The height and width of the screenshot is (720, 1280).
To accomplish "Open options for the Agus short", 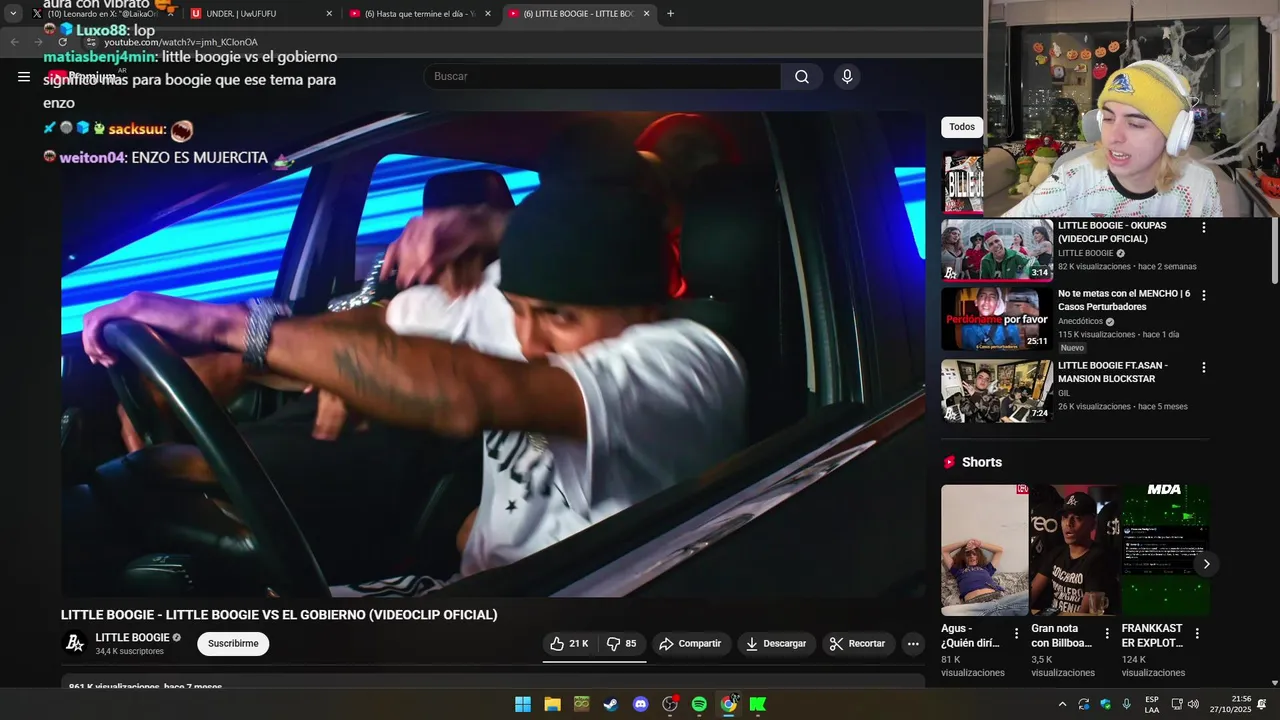I will click(x=1017, y=633).
